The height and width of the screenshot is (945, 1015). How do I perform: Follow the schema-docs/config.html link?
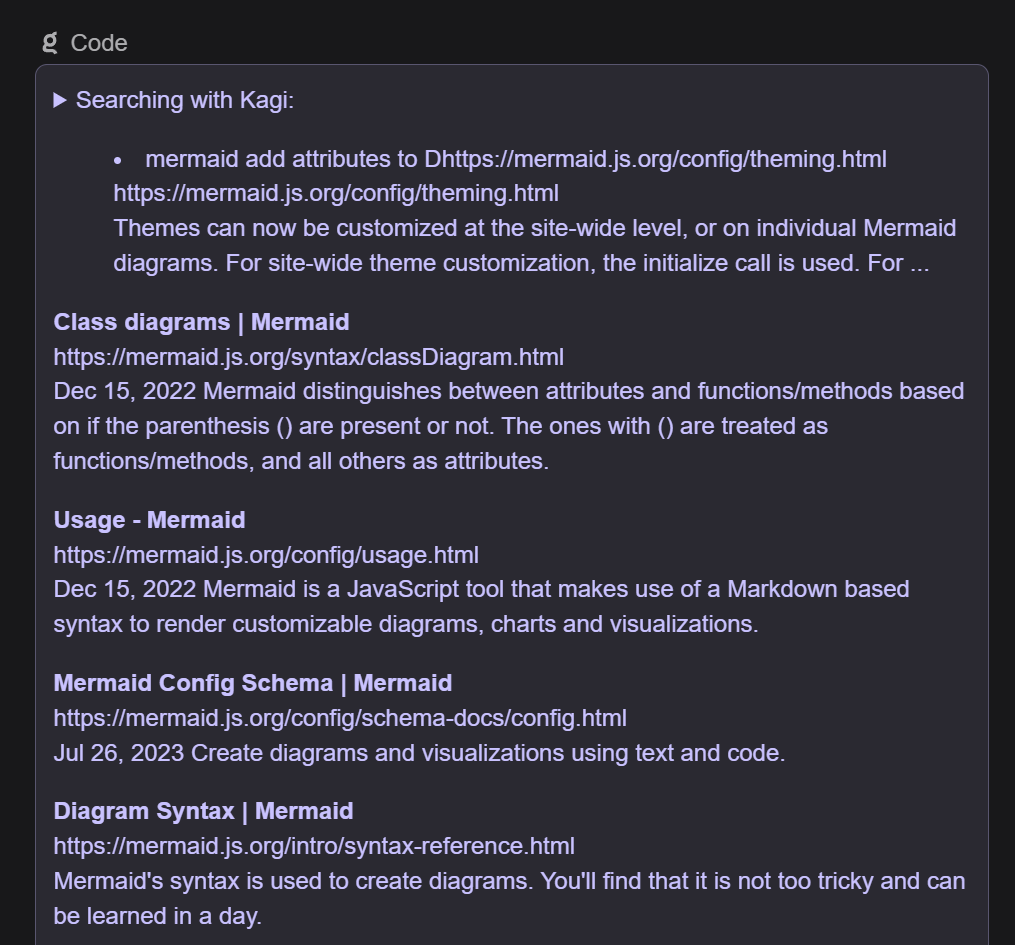click(x=339, y=718)
